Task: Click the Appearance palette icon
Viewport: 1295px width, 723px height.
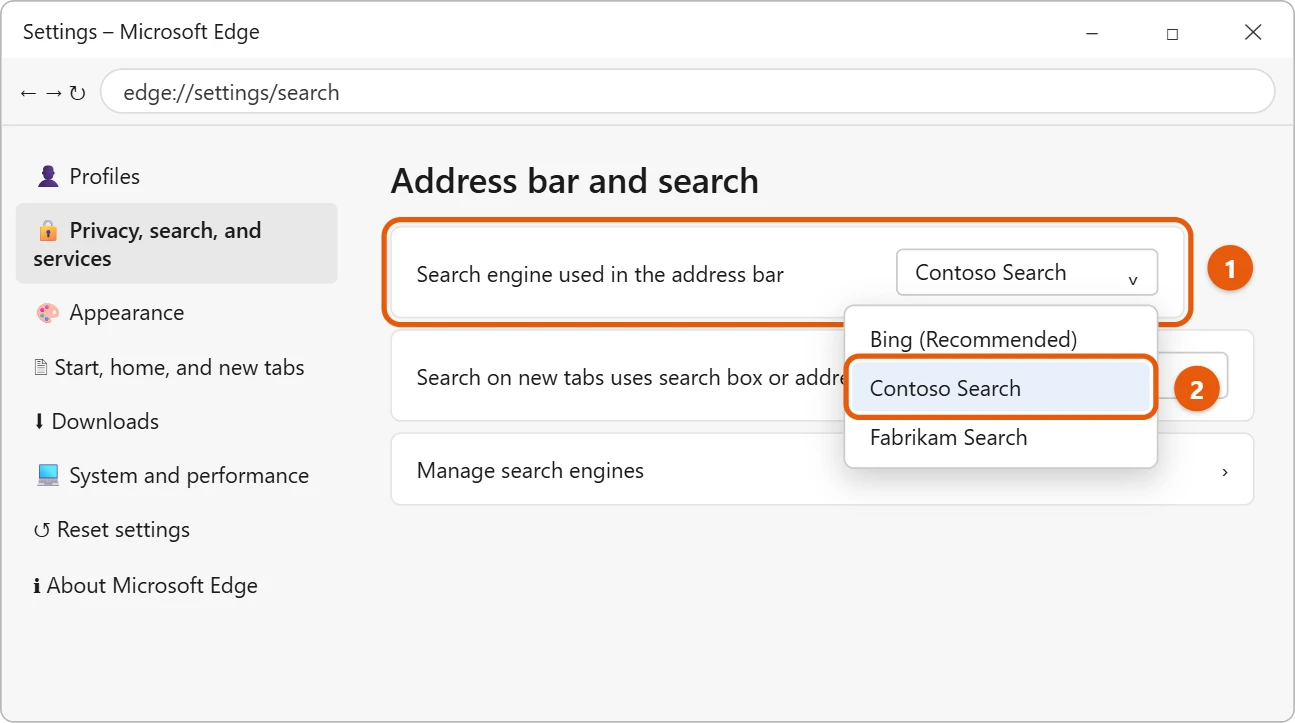Action: (x=48, y=313)
